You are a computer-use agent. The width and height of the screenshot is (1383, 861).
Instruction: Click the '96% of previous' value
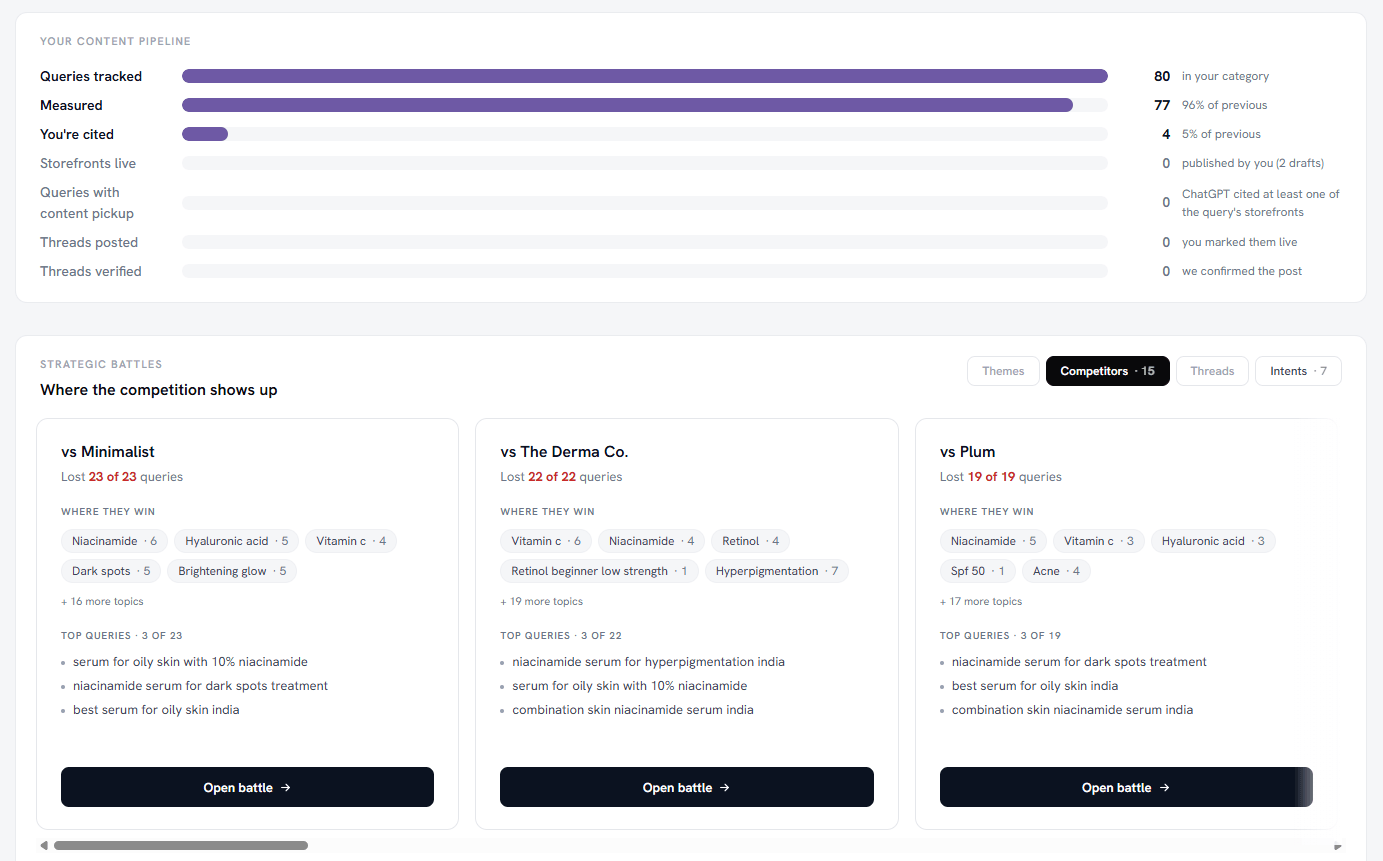(1224, 105)
